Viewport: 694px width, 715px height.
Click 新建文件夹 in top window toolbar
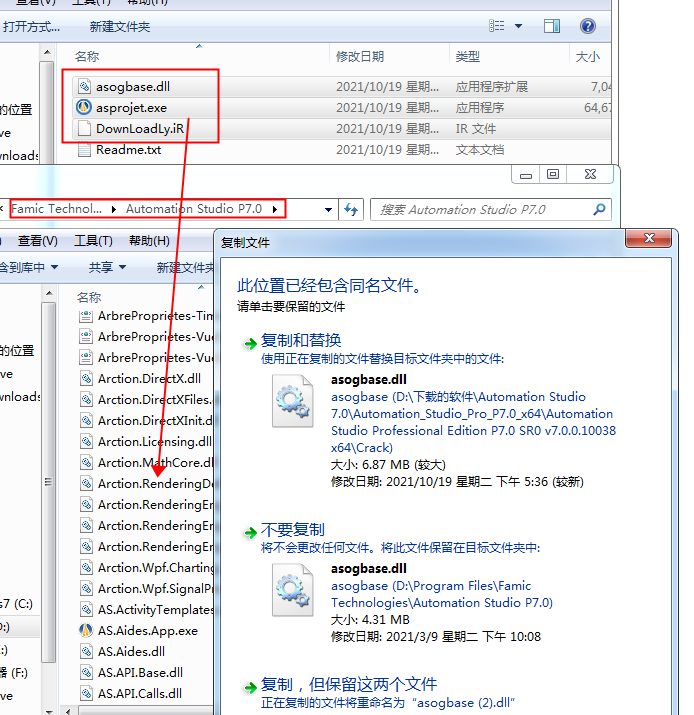[120, 27]
